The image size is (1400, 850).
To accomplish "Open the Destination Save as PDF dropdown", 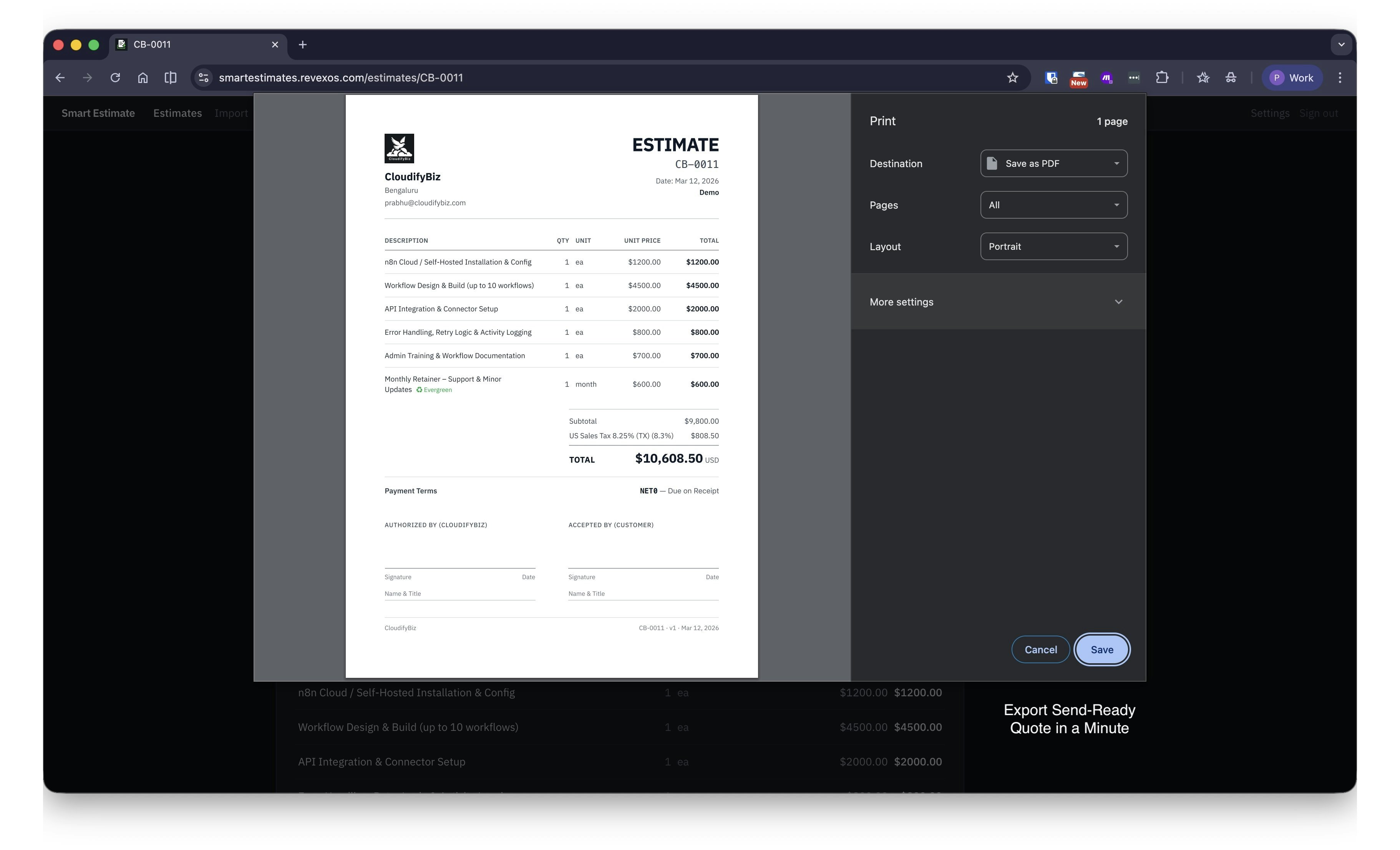I will pyautogui.click(x=1053, y=164).
